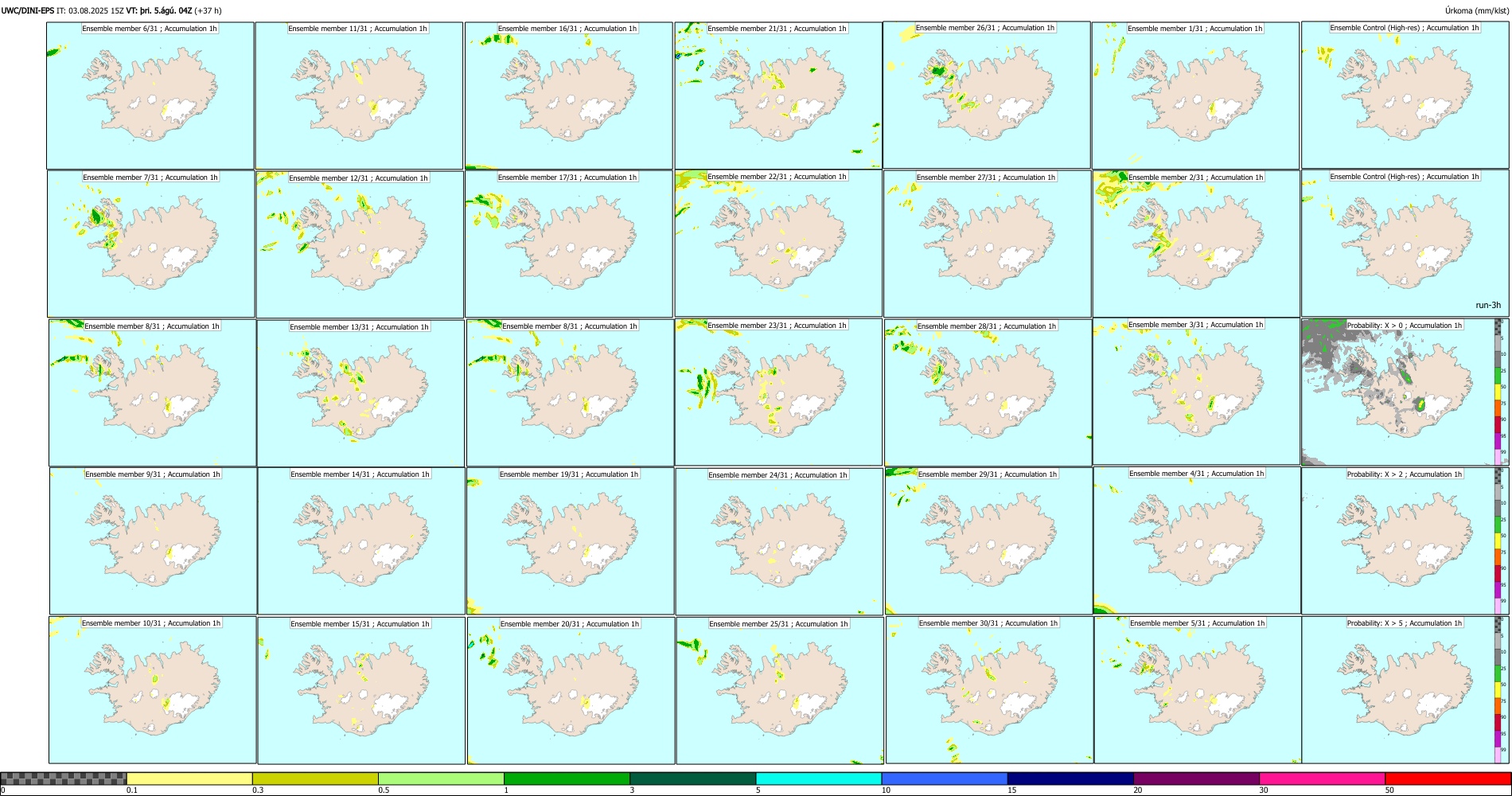Pick the red 50+ legend swatch
Viewport: 1512px width, 796px height.
(1448, 778)
